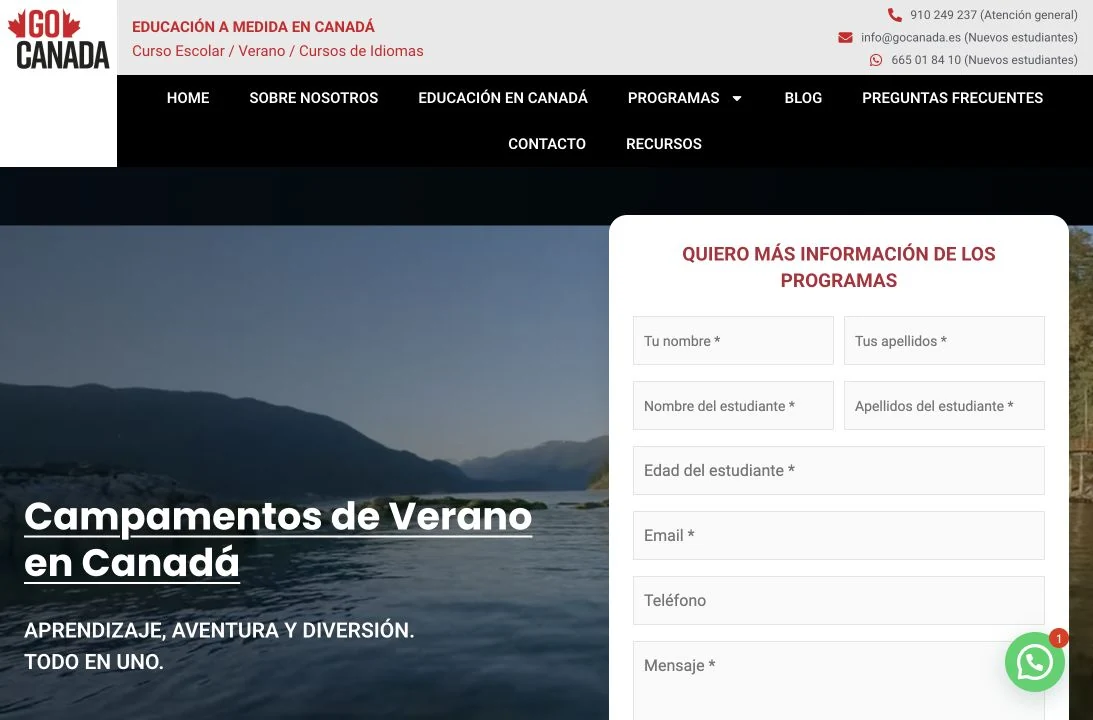Click the 665 01 84 10 number
1093x720 pixels.
tap(984, 60)
